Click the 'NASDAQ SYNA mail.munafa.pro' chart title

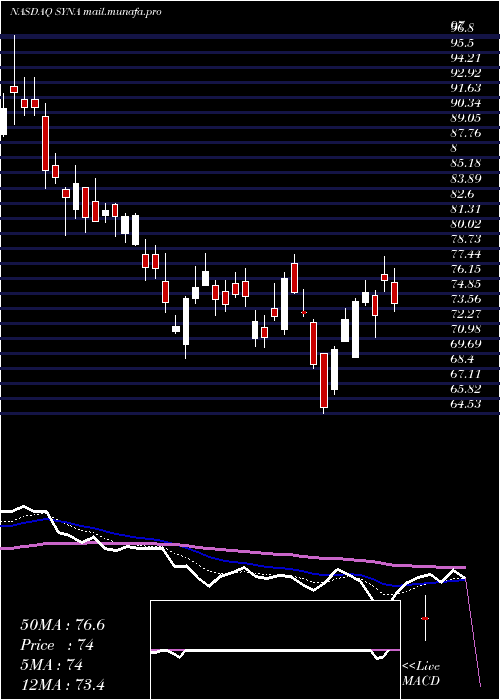[85, 12]
